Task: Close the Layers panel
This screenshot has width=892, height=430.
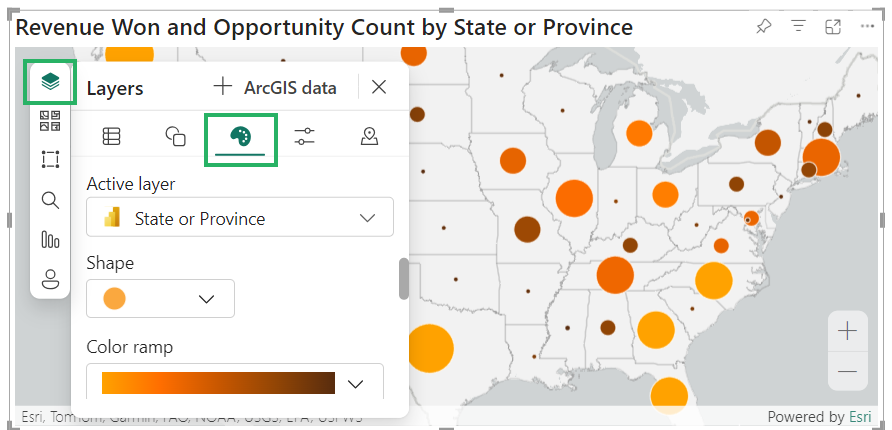Action: coord(379,87)
